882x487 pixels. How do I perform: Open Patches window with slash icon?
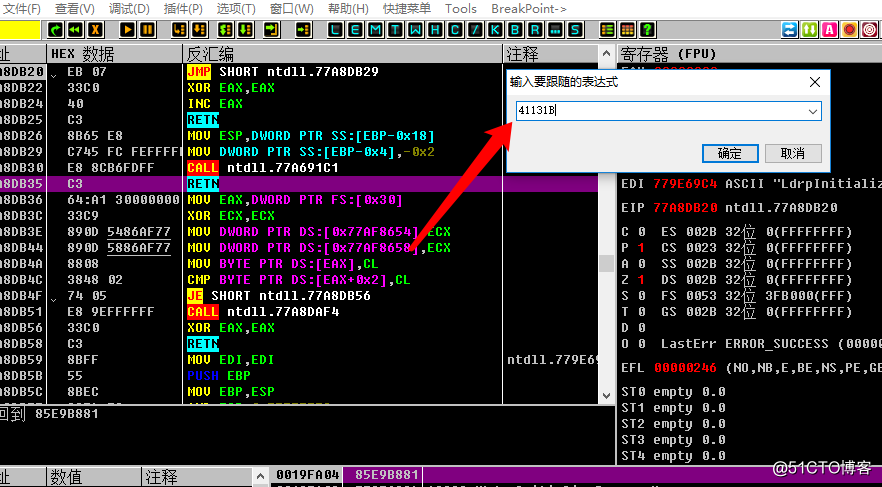pyautogui.click(x=476, y=30)
